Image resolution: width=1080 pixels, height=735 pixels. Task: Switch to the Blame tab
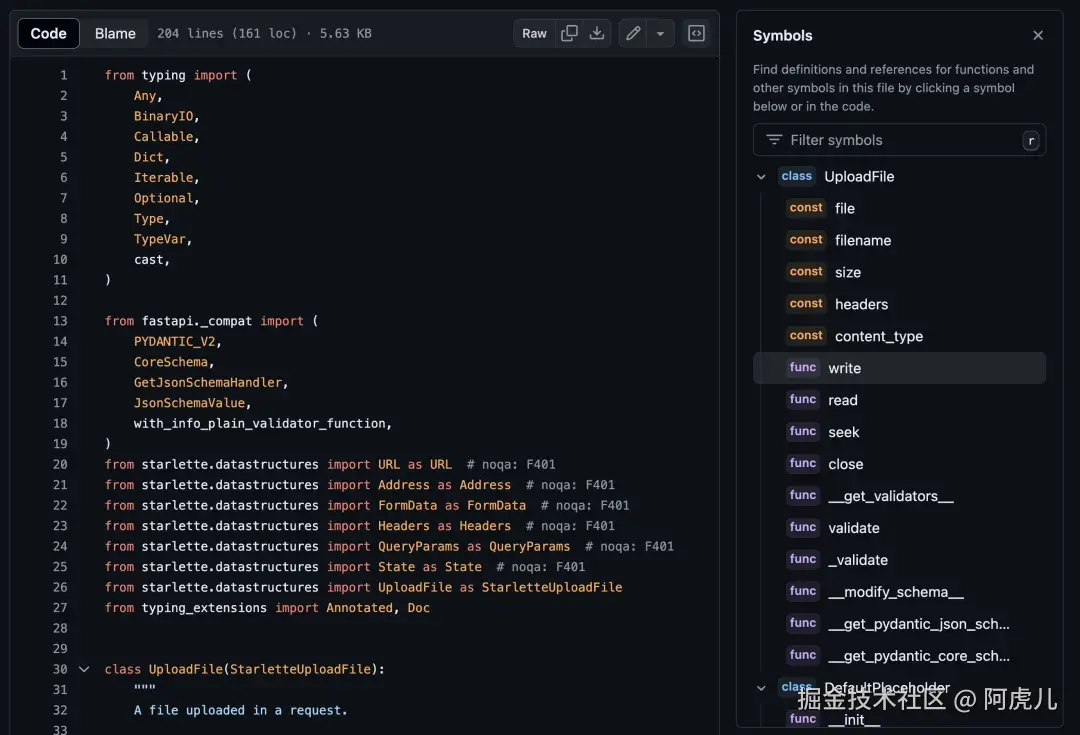point(115,33)
